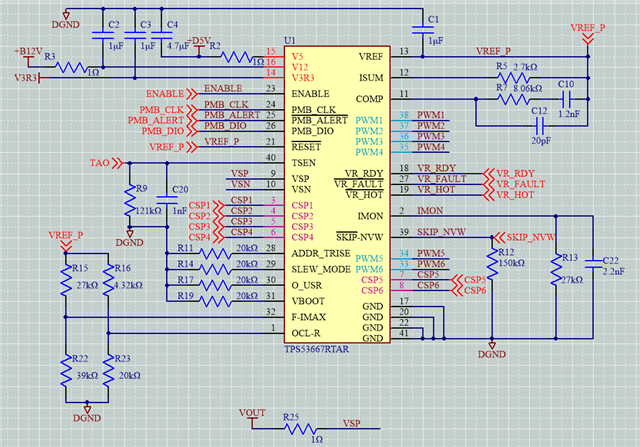Click the VR_RDY output port arrow
The width and height of the screenshot is (640, 447).
(x=489, y=173)
